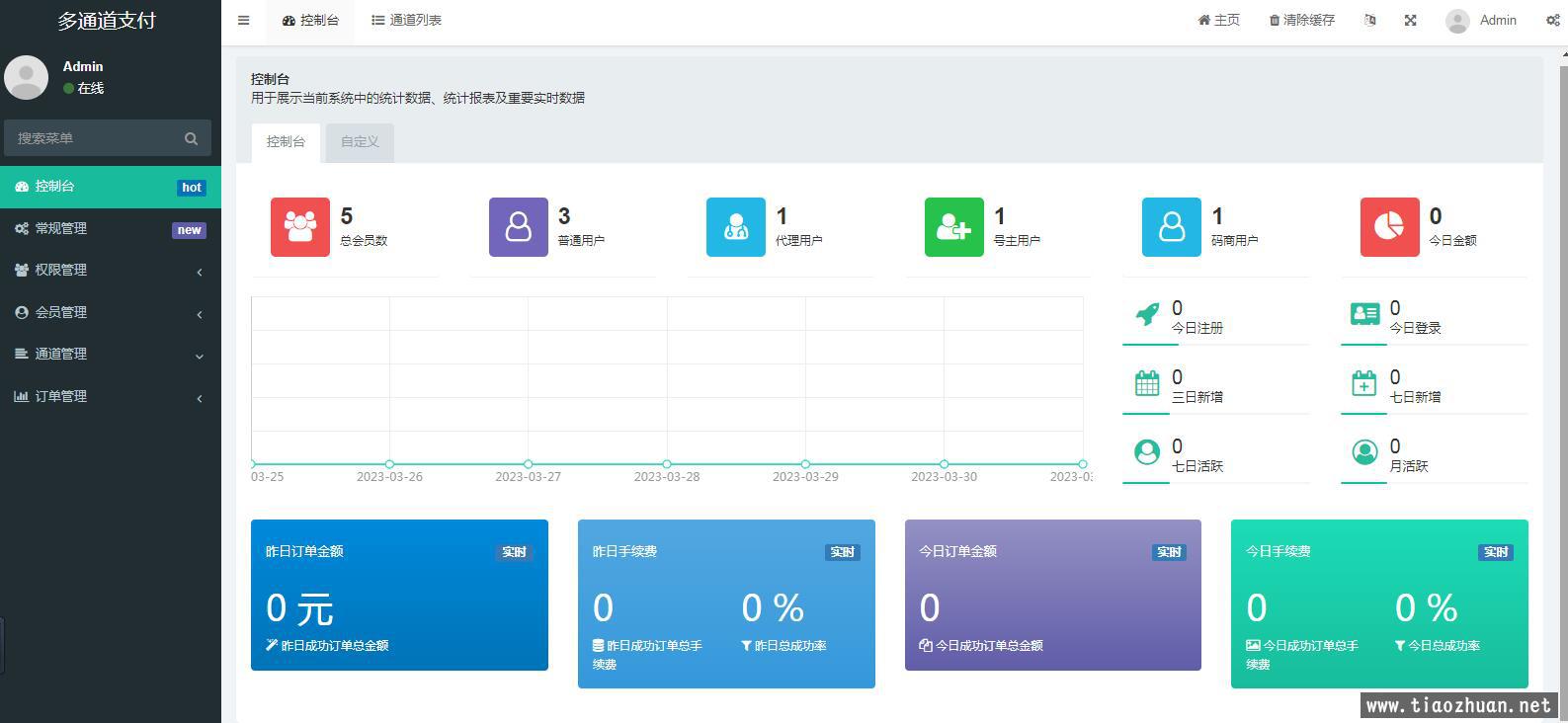Open 通道管理 sidebar item
This screenshot has height=723, width=1568.
pyautogui.click(x=111, y=354)
